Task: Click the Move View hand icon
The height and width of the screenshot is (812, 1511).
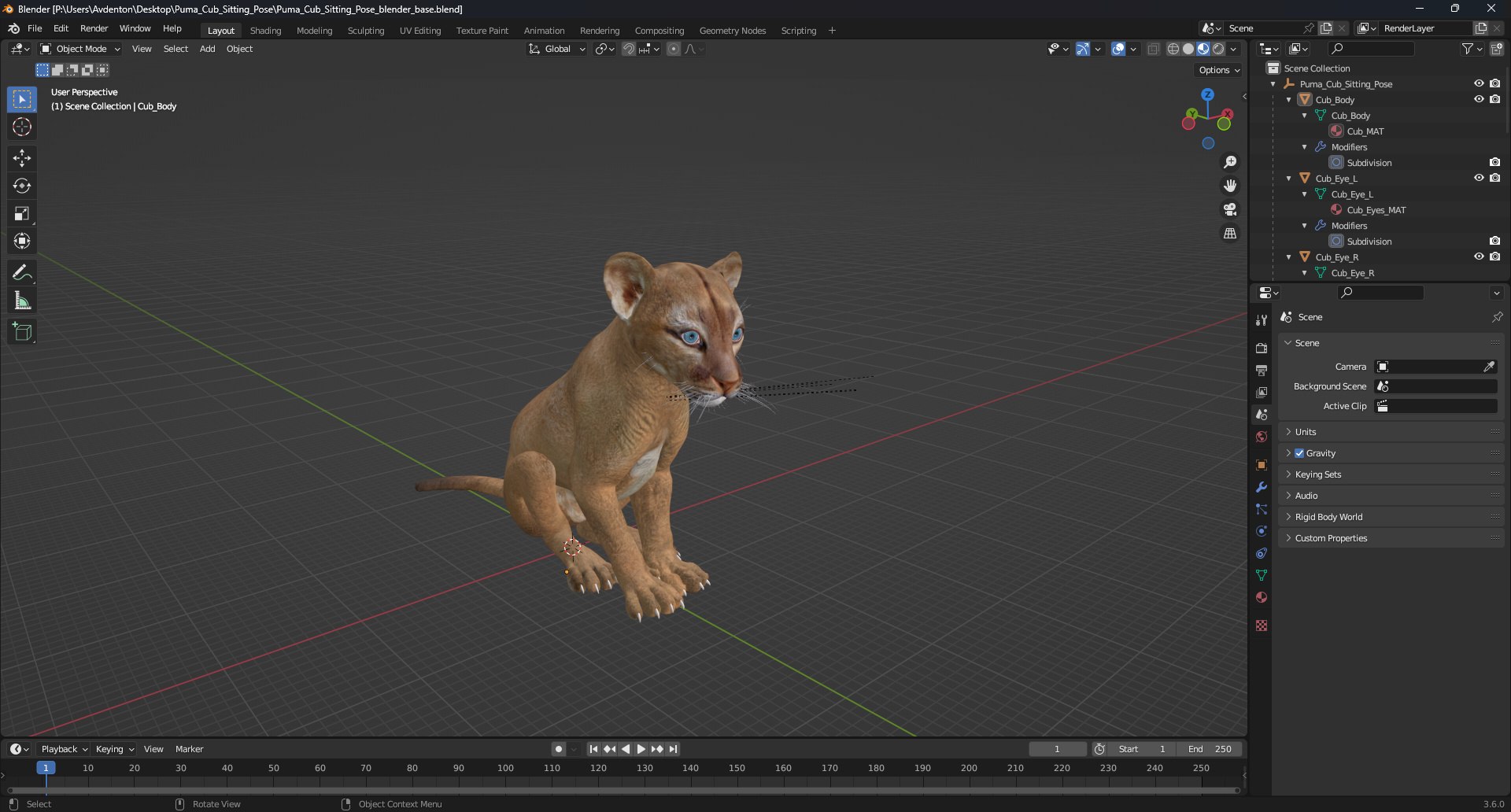Action: pyautogui.click(x=1230, y=186)
